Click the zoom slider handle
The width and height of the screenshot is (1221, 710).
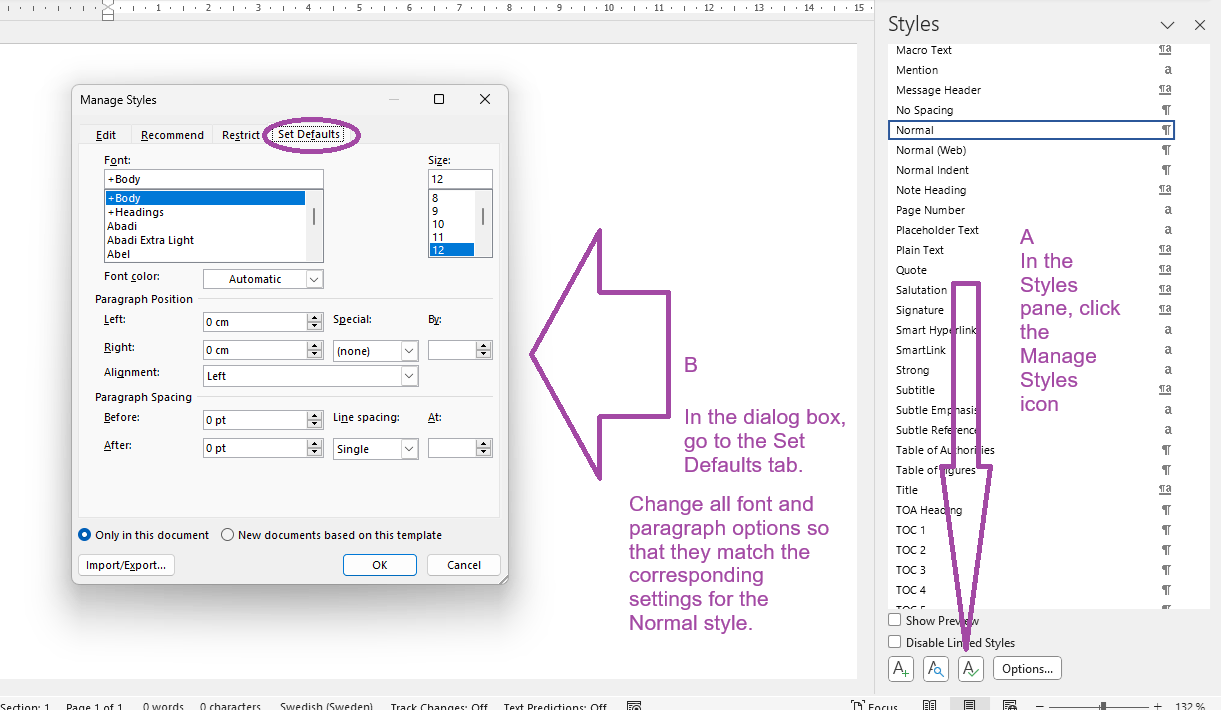[x=1103, y=706]
